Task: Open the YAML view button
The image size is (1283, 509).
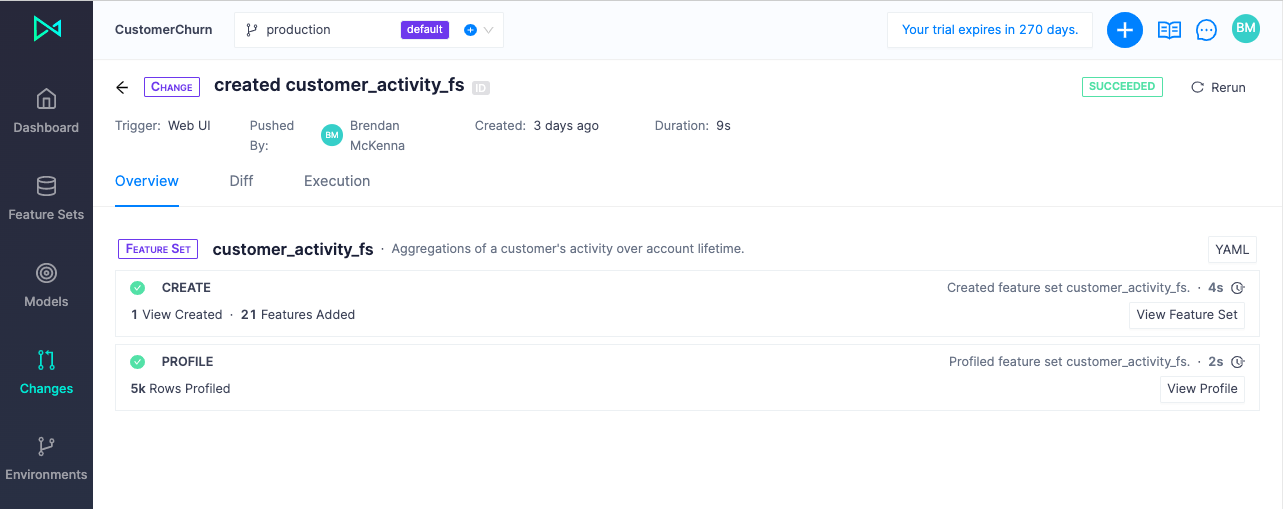Action: click(1232, 250)
